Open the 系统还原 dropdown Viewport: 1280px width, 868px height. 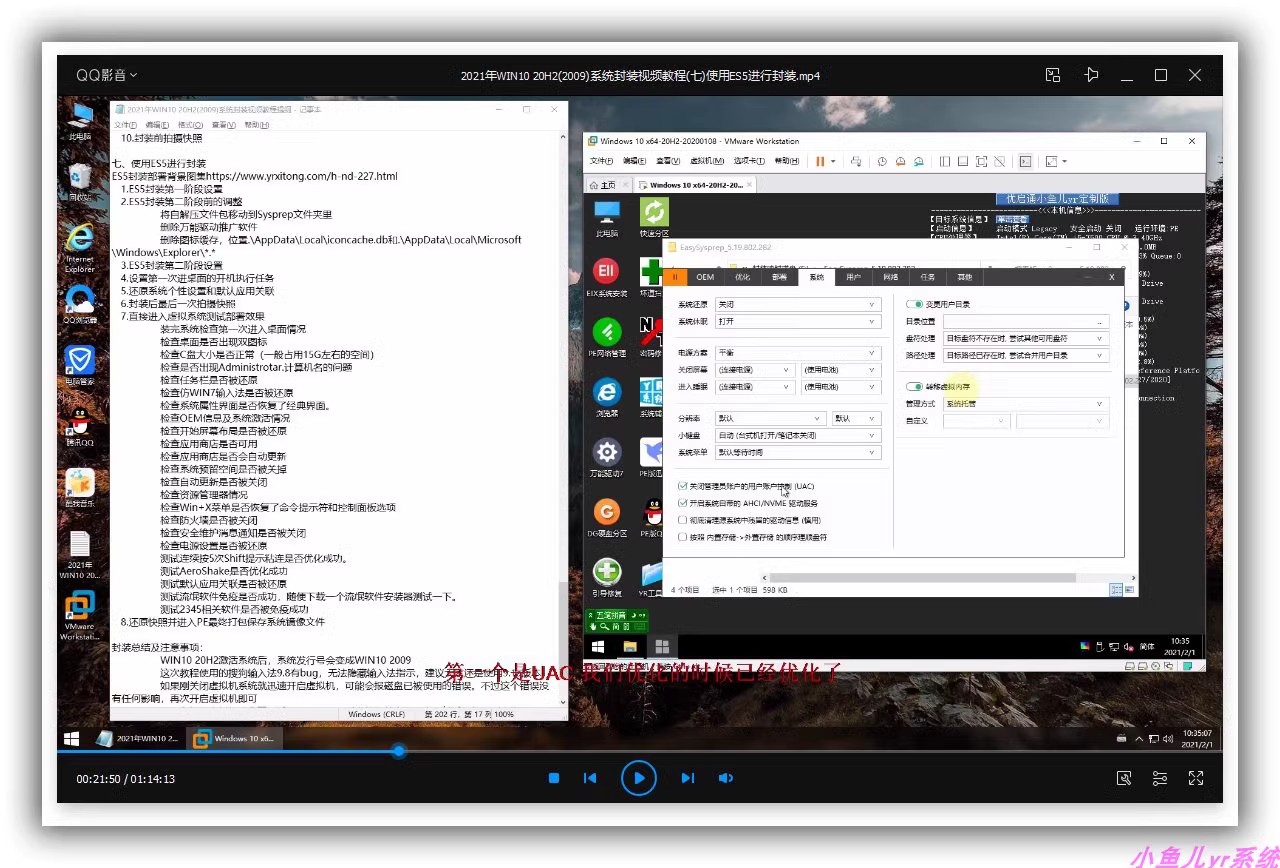tap(797, 304)
